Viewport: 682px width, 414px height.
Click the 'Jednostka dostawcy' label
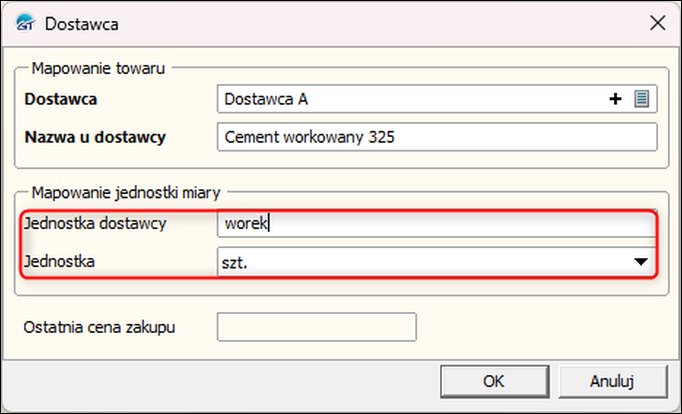pos(97,224)
